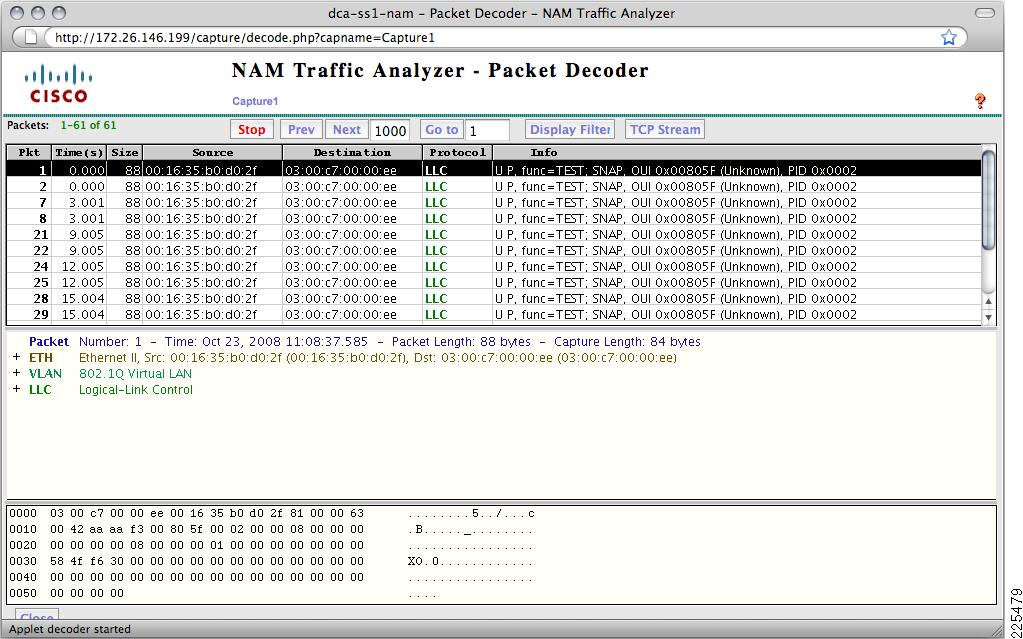Click the Info cell of packet 29
Image resolution: width=1023 pixels, height=639 pixels.
click(737, 315)
